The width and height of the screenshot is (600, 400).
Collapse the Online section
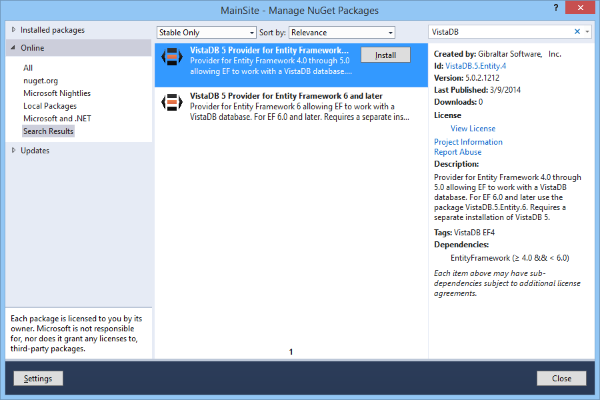13,48
